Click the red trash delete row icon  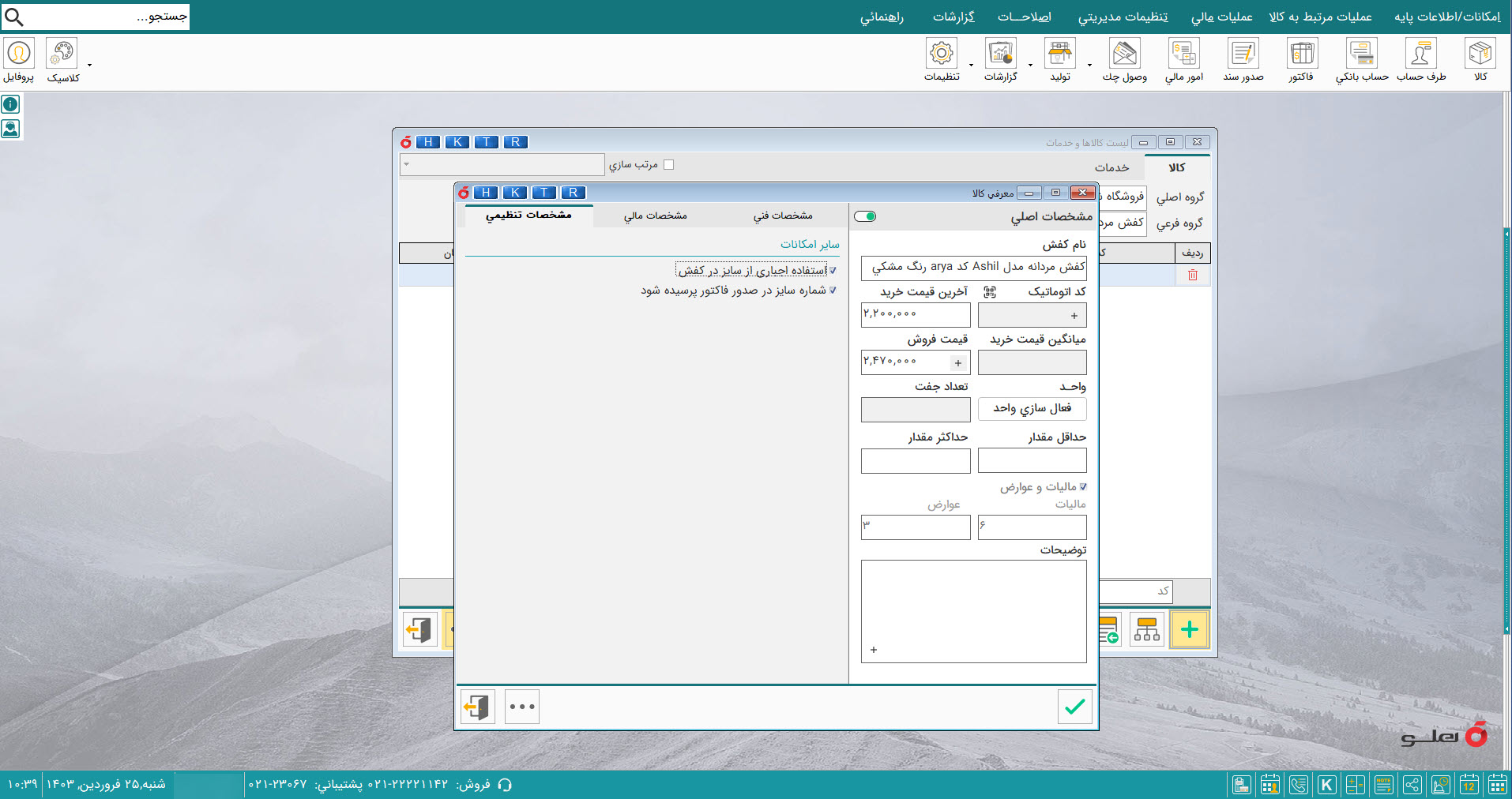[x=1192, y=275]
